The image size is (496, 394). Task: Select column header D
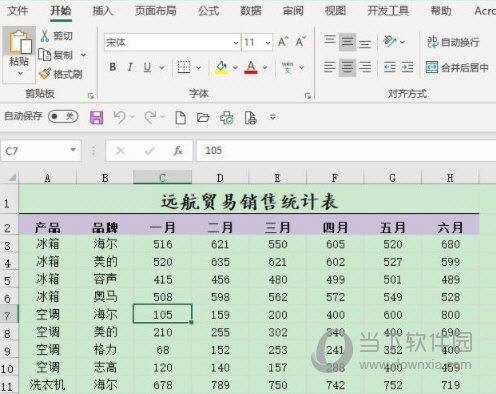(220, 178)
